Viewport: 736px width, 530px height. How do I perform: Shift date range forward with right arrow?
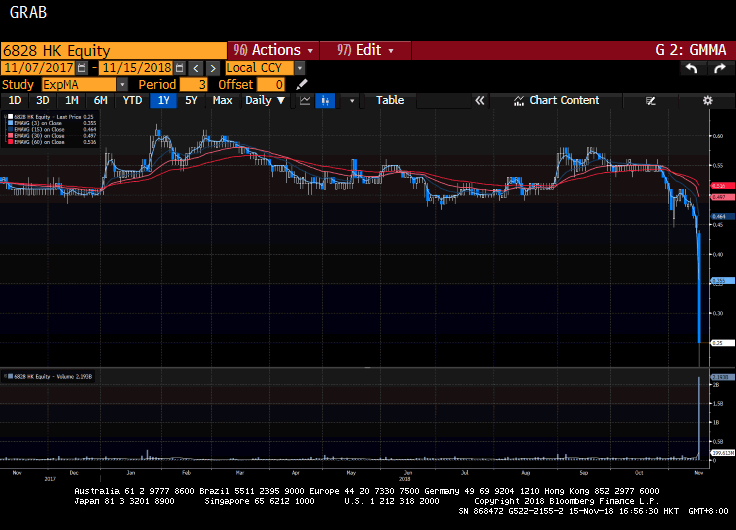pyautogui.click(x=213, y=68)
